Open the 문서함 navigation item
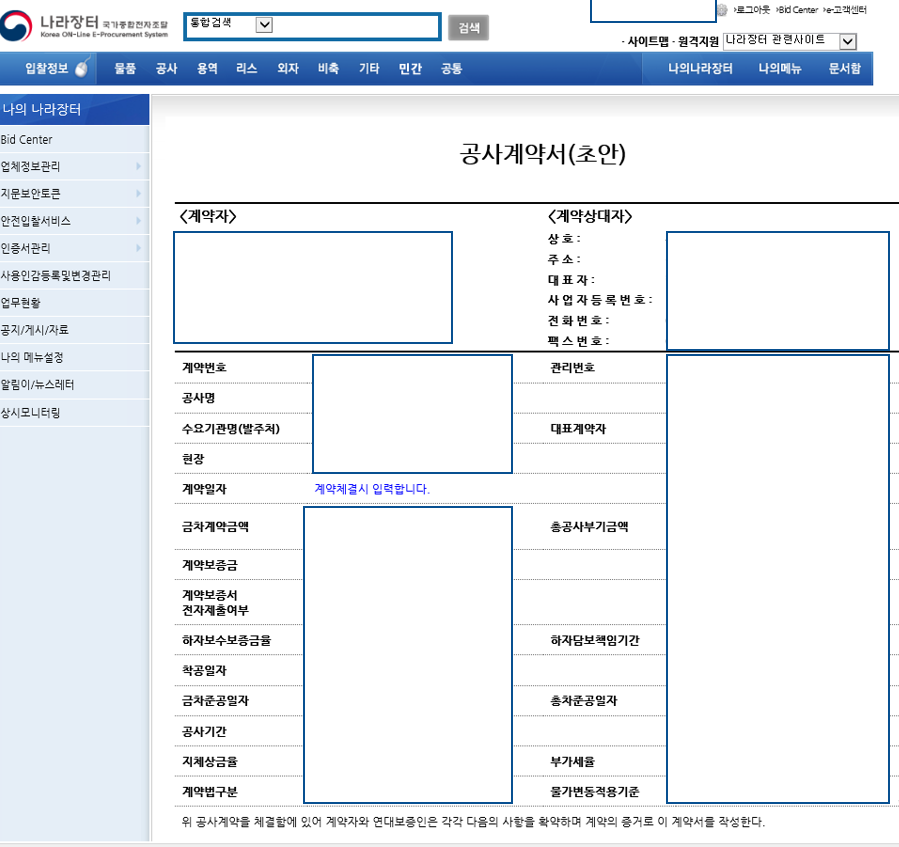The width and height of the screenshot is (899, 847). [845, 68]
